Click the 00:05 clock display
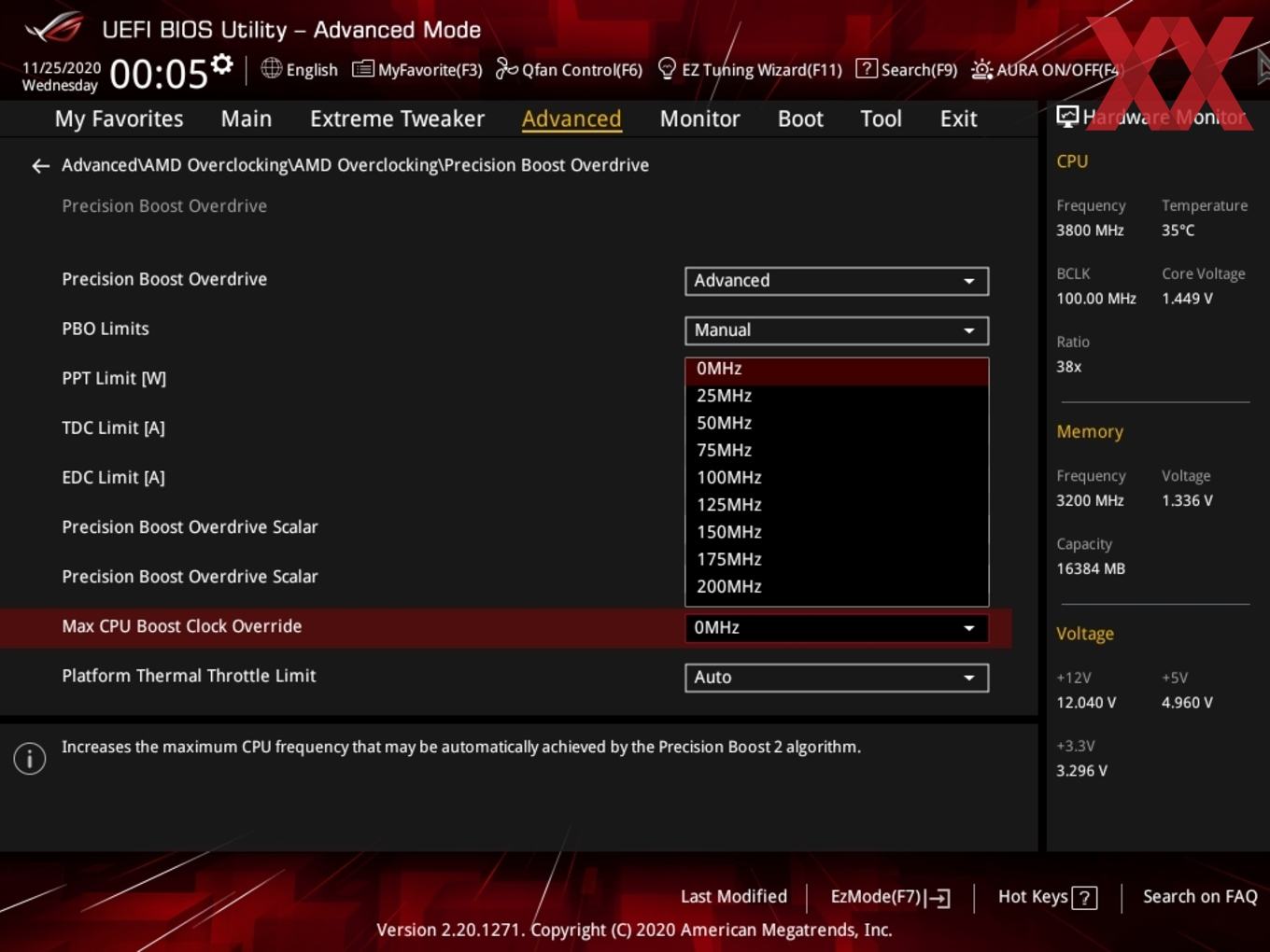The width and height of the screenshot is (1270, 952). (158, 74)
